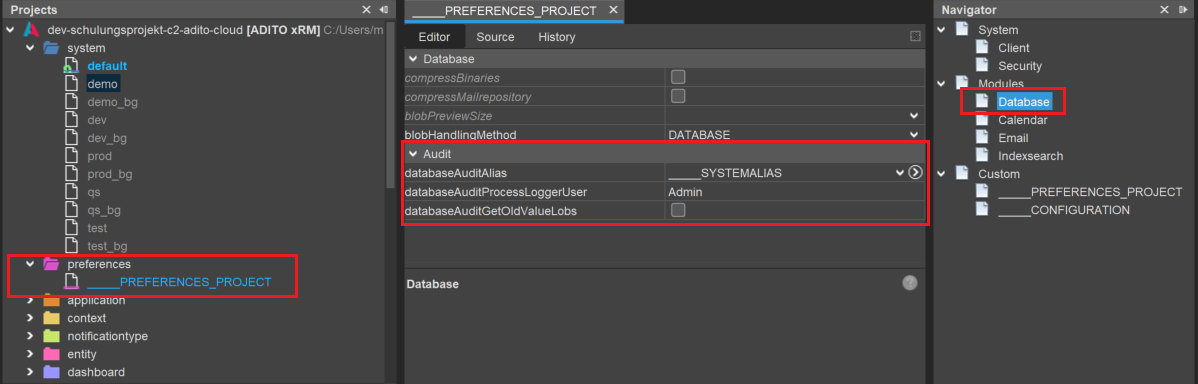The image size is (1198, 384).
Task: Toggle the compressMailrepository checkbox
Action: pos(678,96)
